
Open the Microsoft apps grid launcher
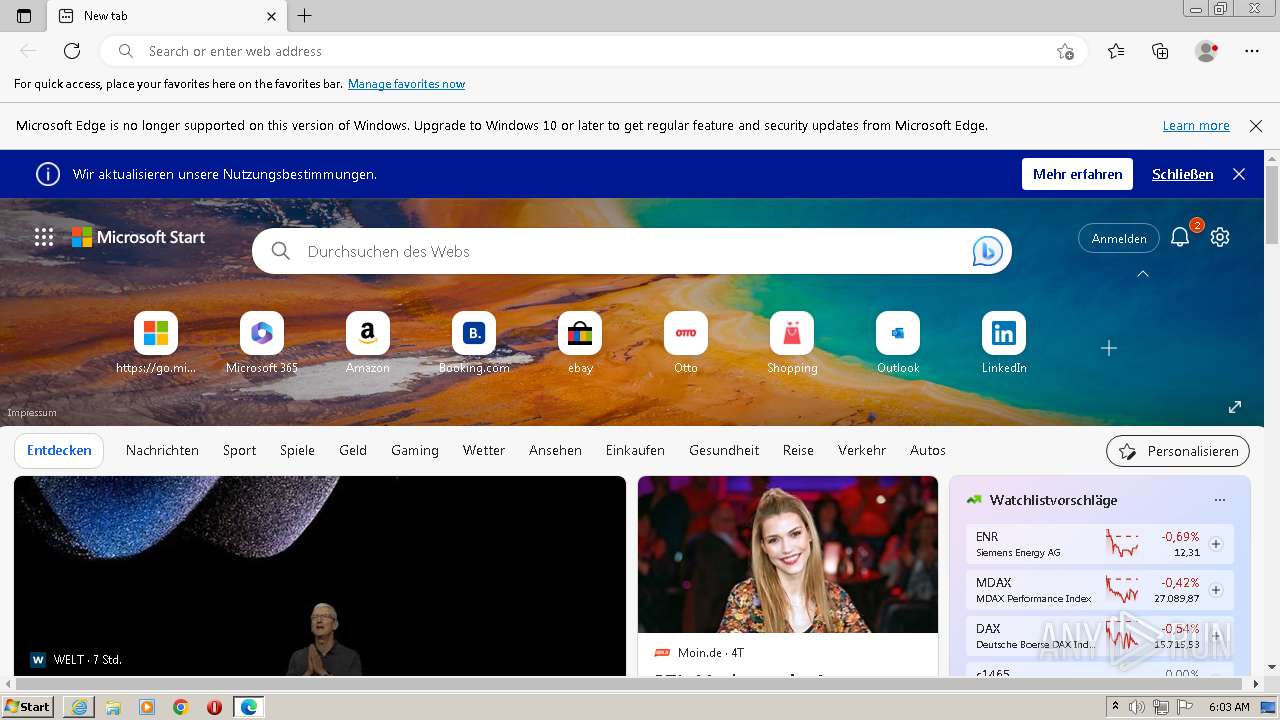pyautogui.click(x=44, y=237)
